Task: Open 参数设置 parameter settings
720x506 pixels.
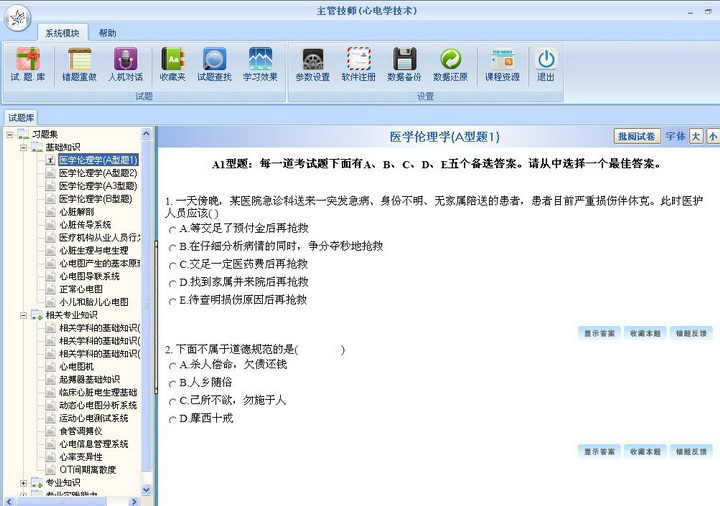Action: (313, 64)
